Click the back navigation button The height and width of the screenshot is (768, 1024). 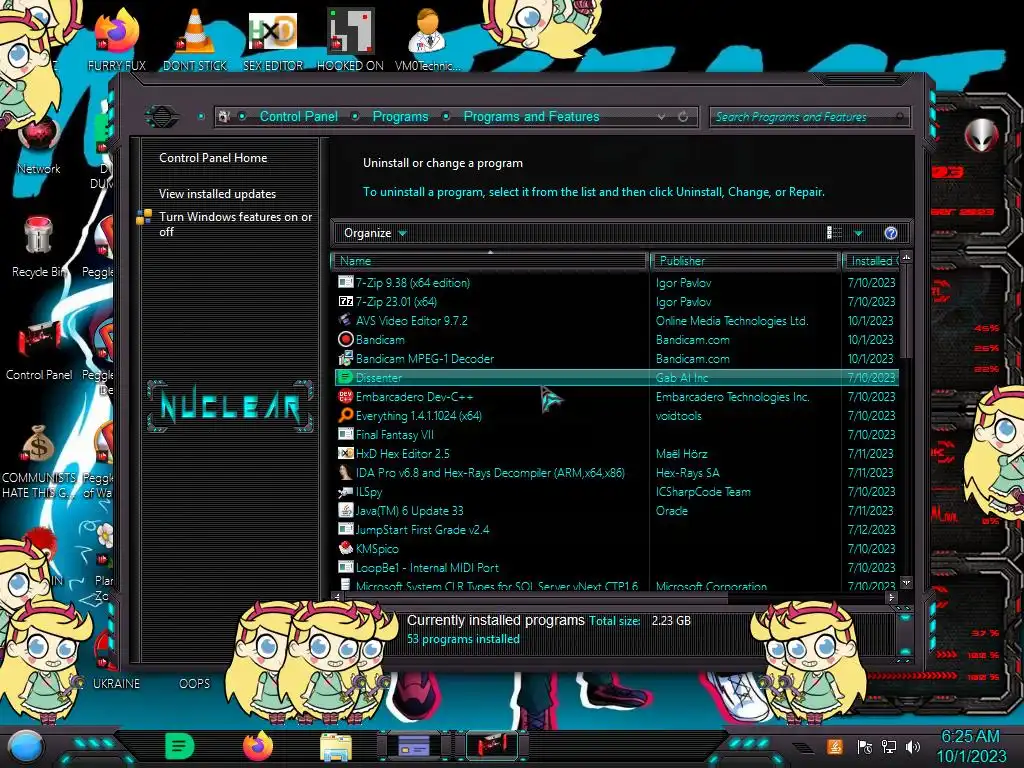pos(162,117)
